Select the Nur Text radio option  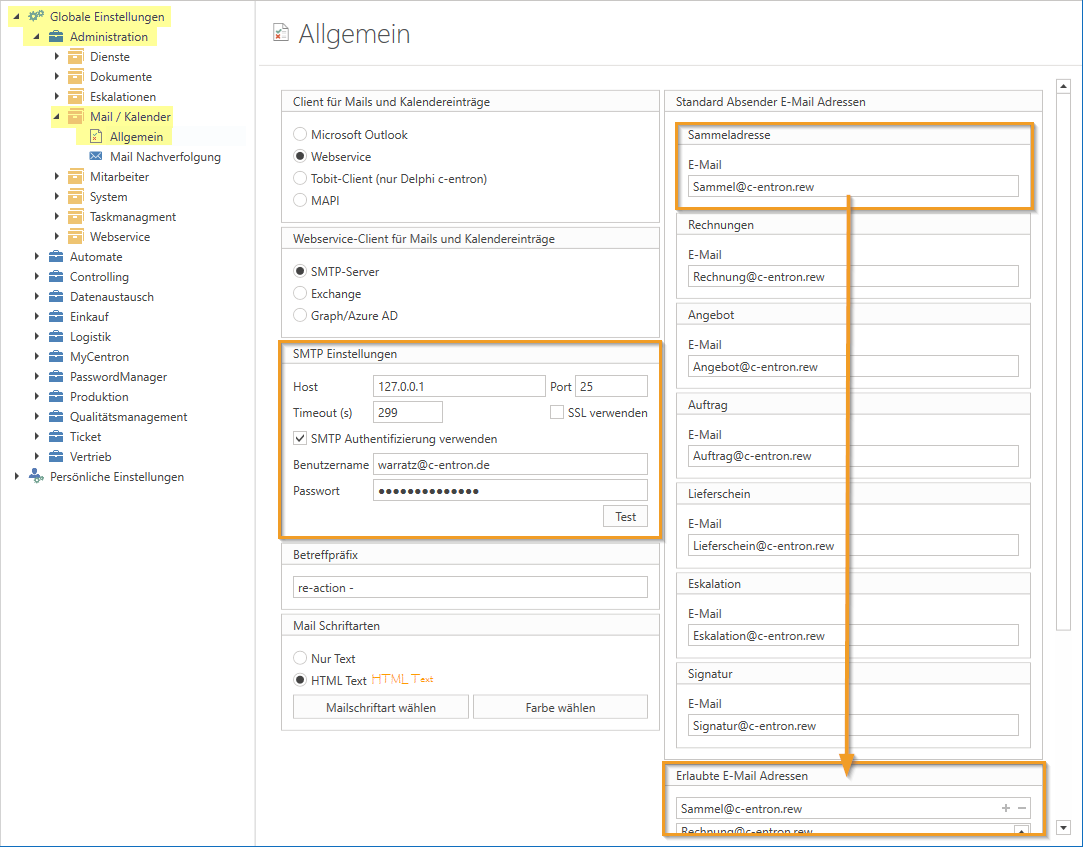pyautogui.click(x=300, y=659)
